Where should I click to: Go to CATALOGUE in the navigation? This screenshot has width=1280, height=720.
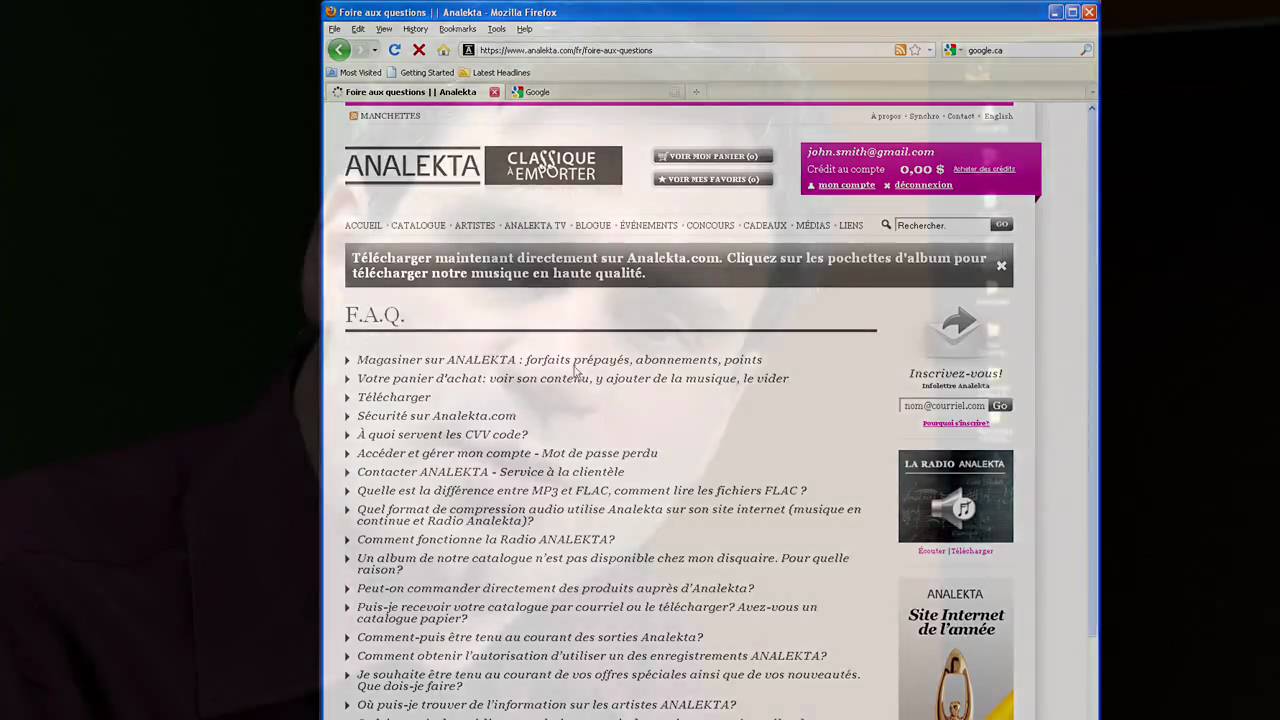[418, 226]
